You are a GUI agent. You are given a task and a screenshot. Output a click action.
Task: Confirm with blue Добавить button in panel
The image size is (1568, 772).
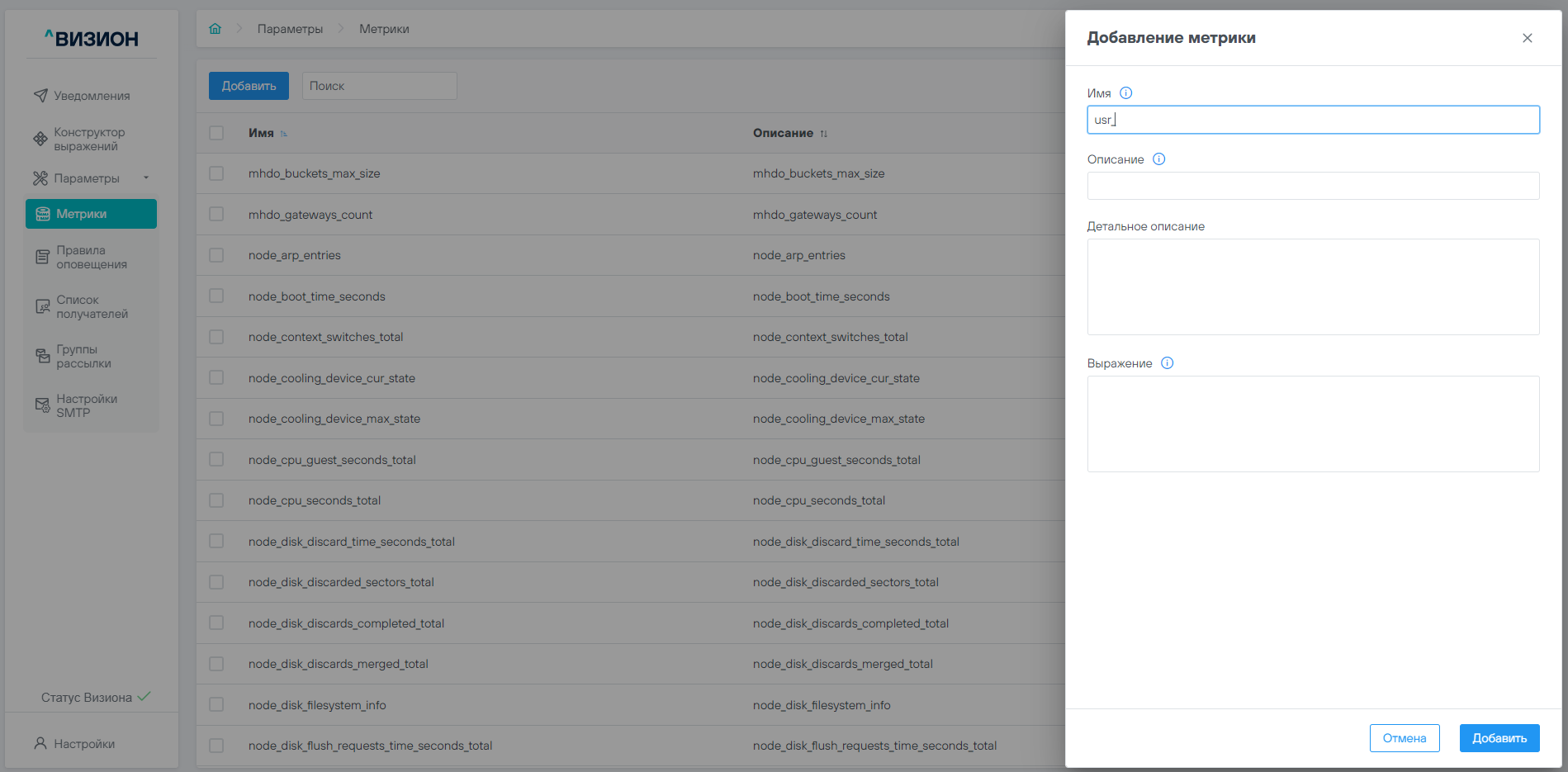[x=1499, y=738]
